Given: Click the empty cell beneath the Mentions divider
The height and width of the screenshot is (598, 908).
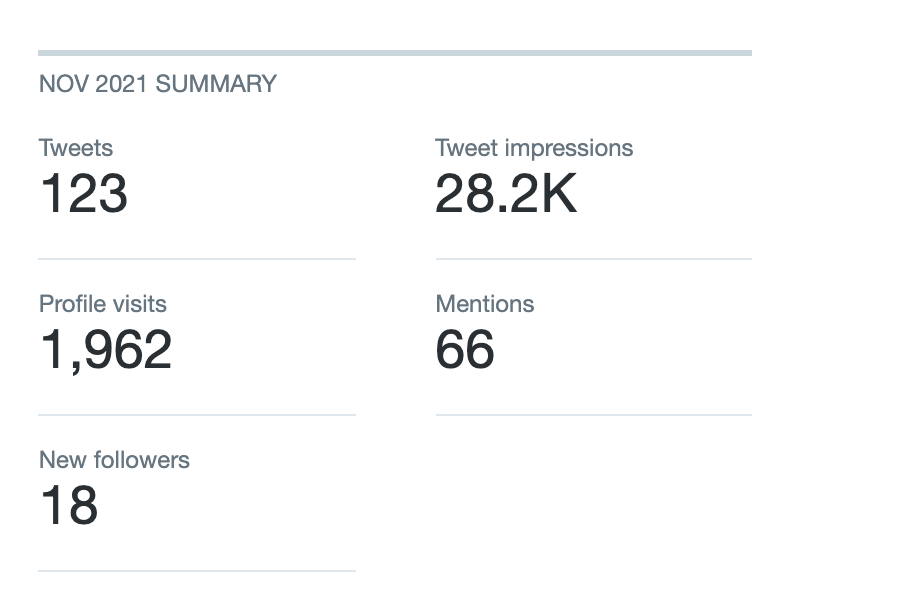Looking at the screenshot, I should 593,490.
